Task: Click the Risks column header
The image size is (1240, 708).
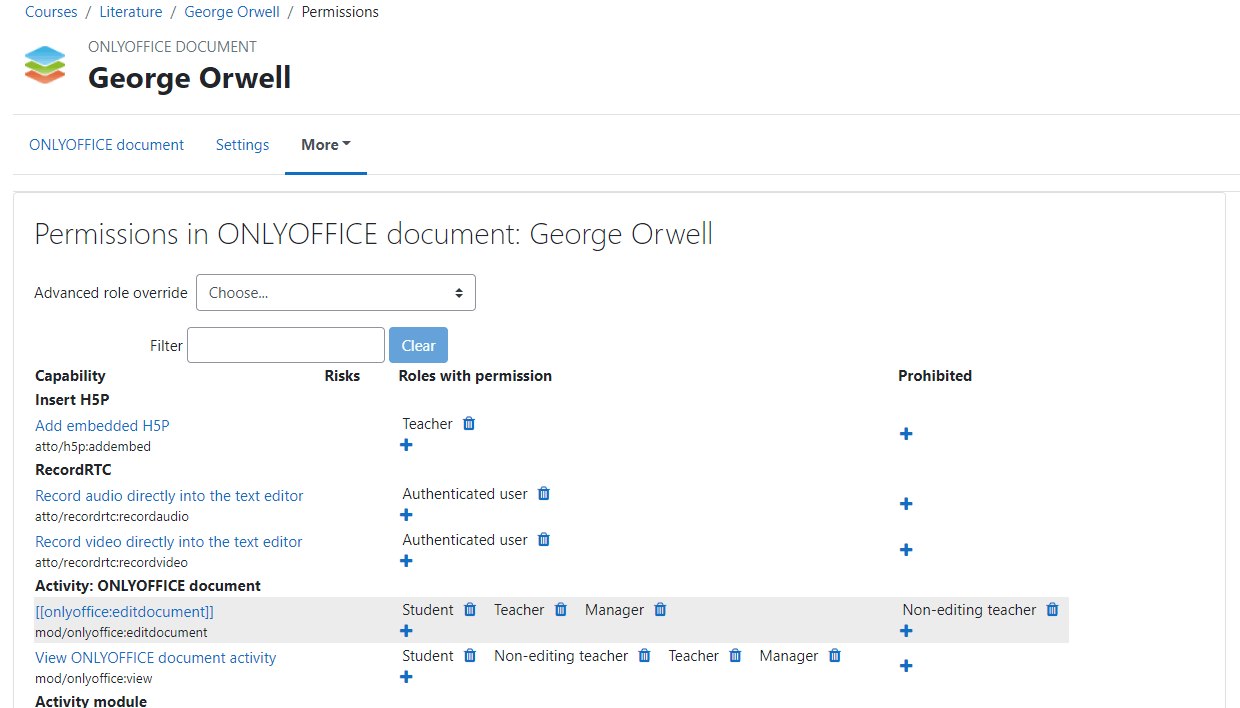Action: (342, 376)
